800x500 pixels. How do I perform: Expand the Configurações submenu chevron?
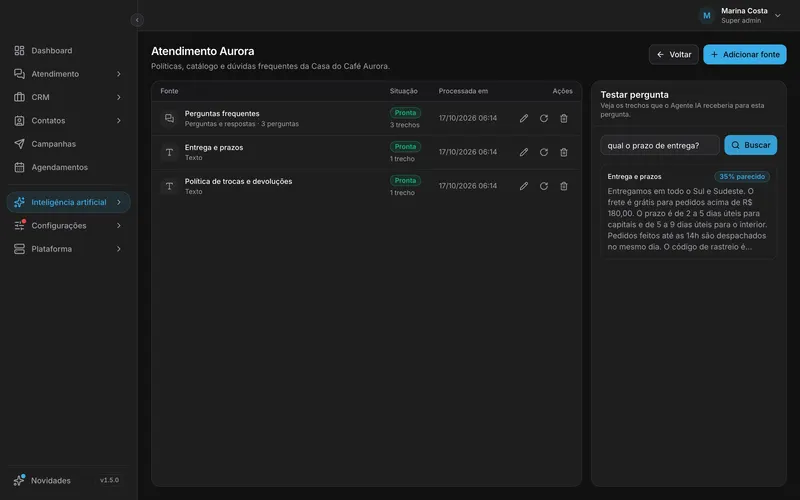118,226
